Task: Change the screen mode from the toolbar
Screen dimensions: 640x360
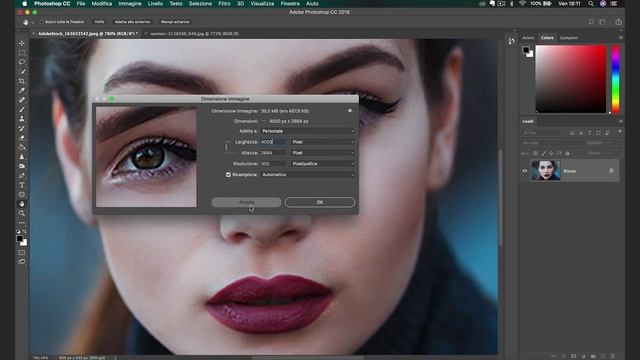Action: pyautogui.click(x=22, y=262)
